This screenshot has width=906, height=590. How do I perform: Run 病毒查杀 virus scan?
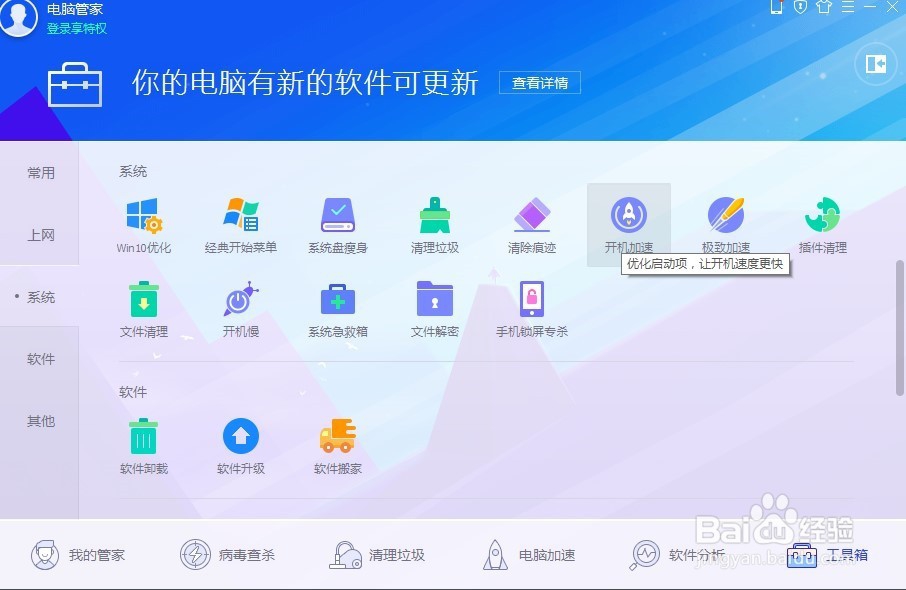click(228, 555)
